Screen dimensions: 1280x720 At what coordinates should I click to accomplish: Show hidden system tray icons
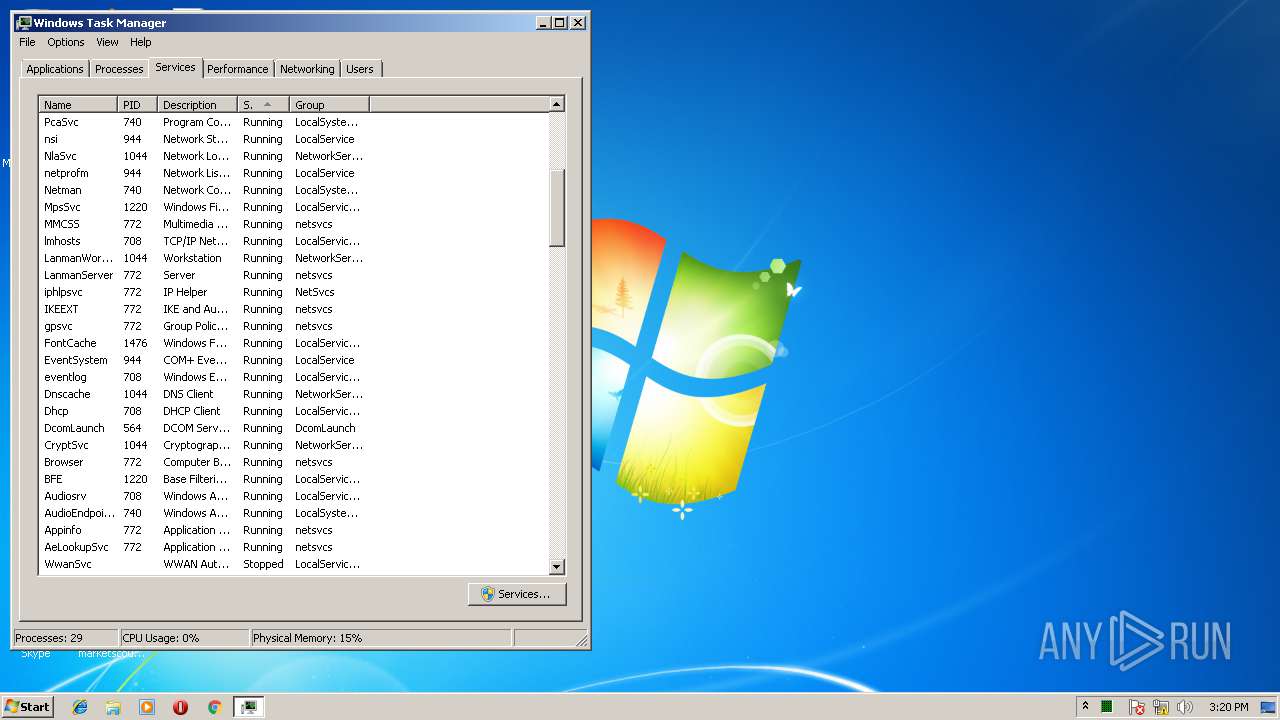pos(1085,707)
